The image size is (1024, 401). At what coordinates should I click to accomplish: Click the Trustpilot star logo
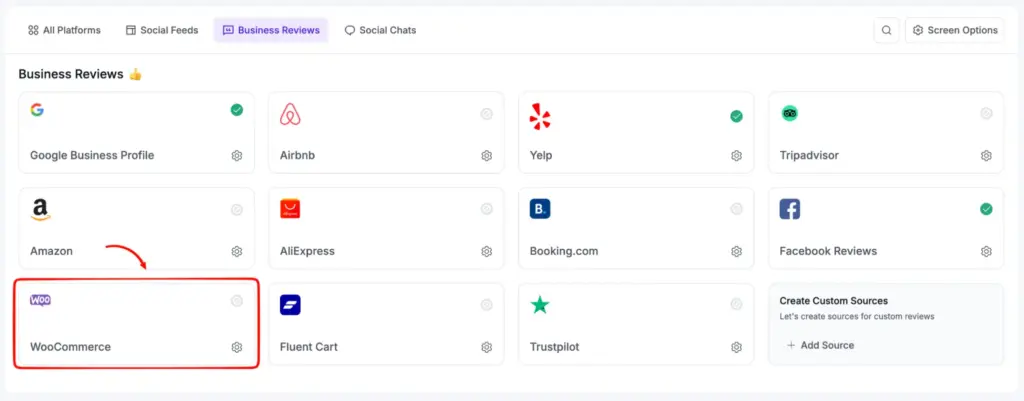(539, 304)
